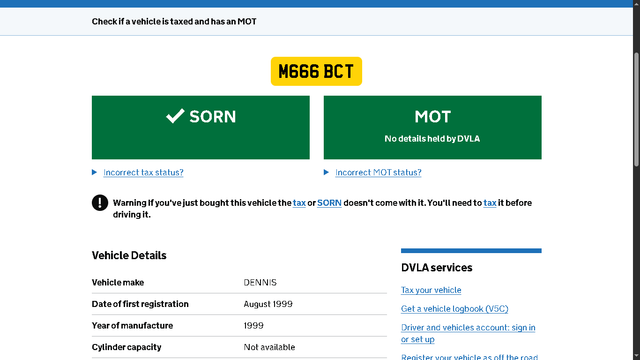Screen dimensions: 640x360
Task: Click the green MOT status panel
Action: 433,127
